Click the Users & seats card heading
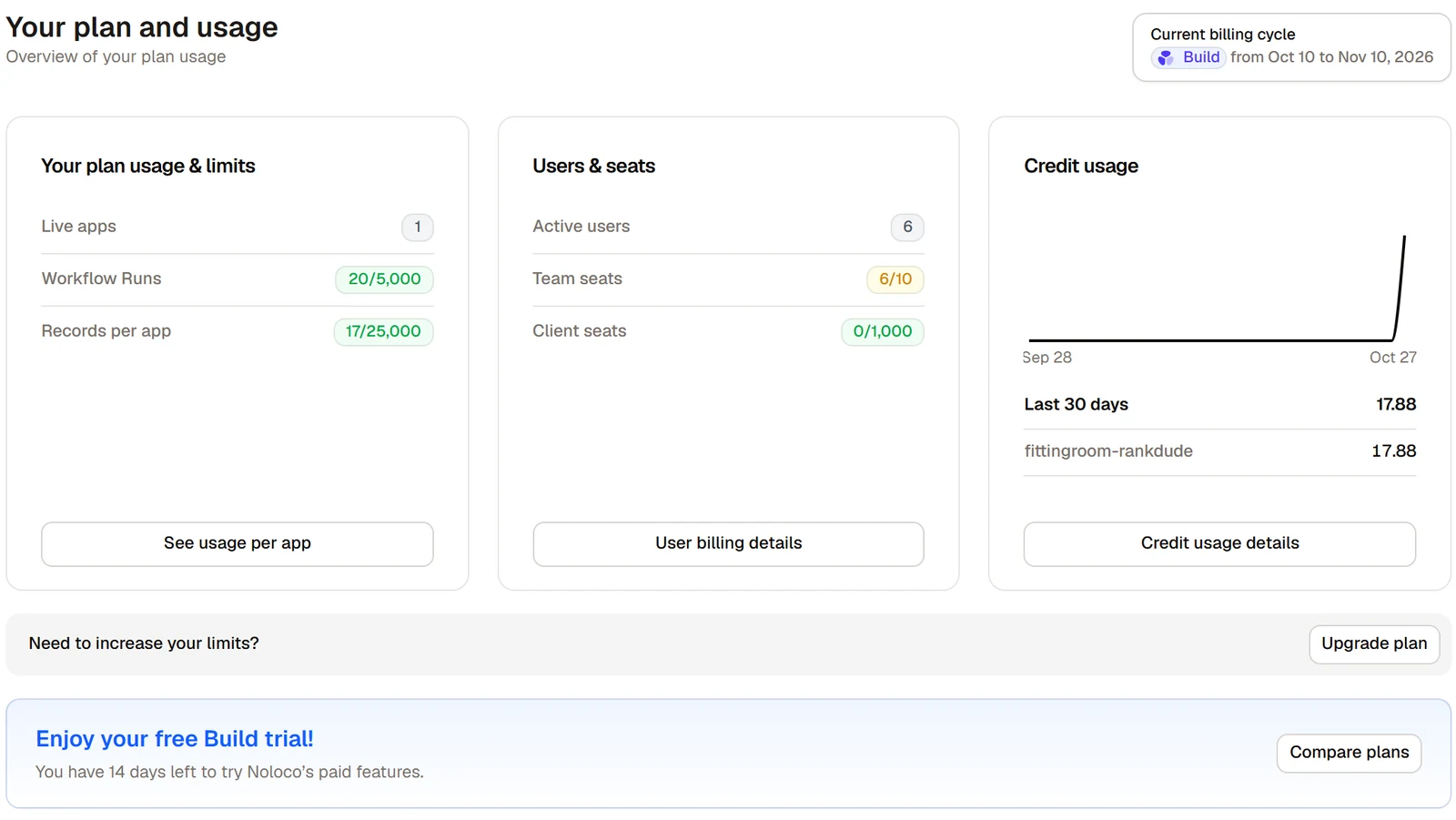Screen dimensions: 1456x820 click(594, 167)
